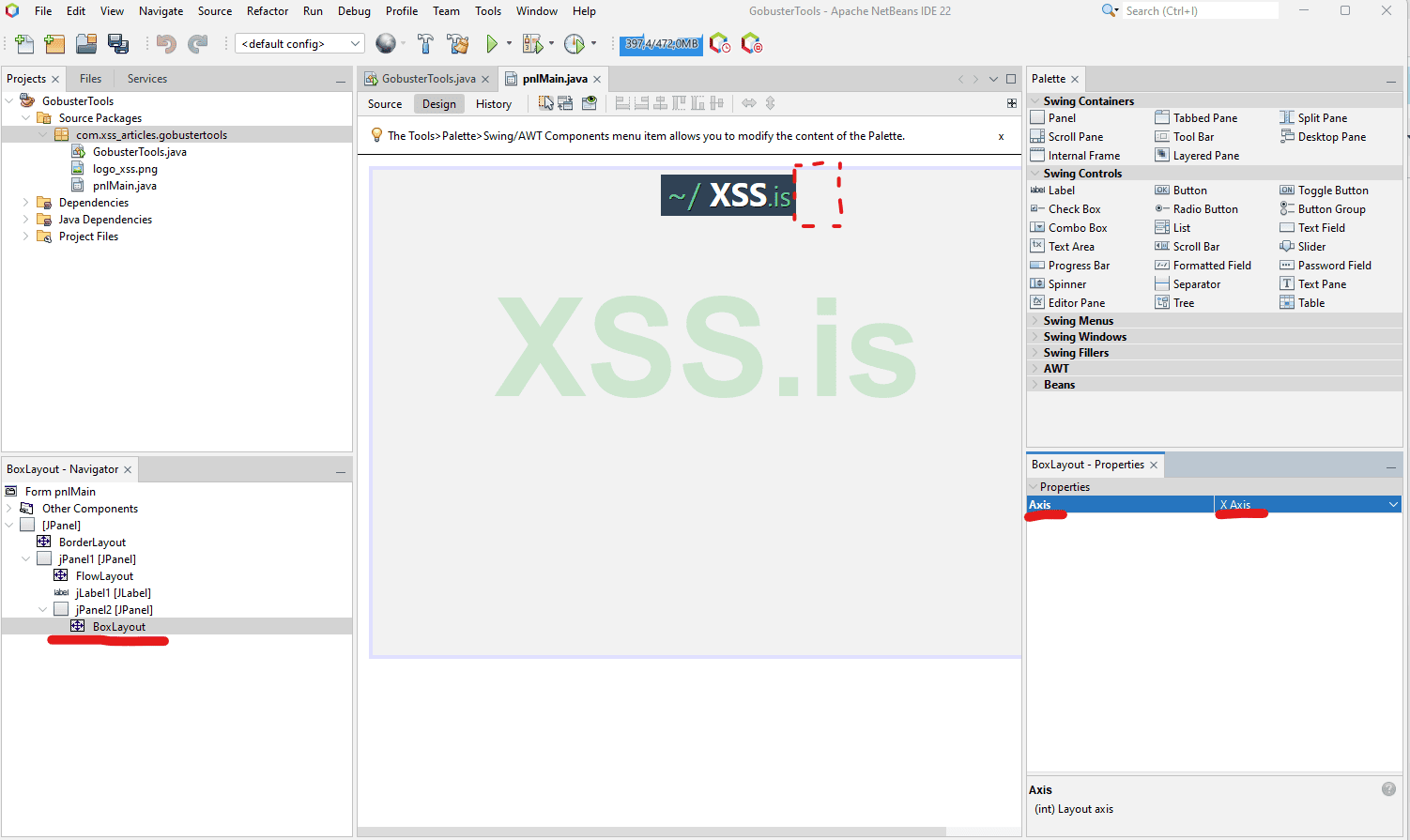Toggle Connection Mode in the designer toolbar
This screenshot has height=840, width=1410.
coord(565,103)
